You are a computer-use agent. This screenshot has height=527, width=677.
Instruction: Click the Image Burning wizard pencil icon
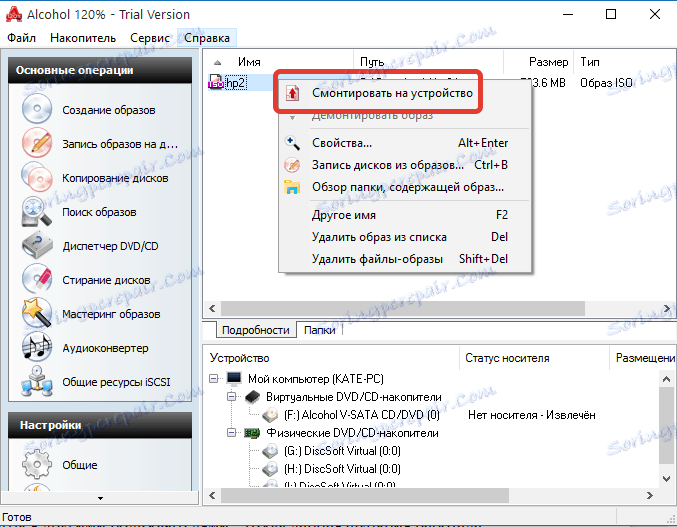37,143
